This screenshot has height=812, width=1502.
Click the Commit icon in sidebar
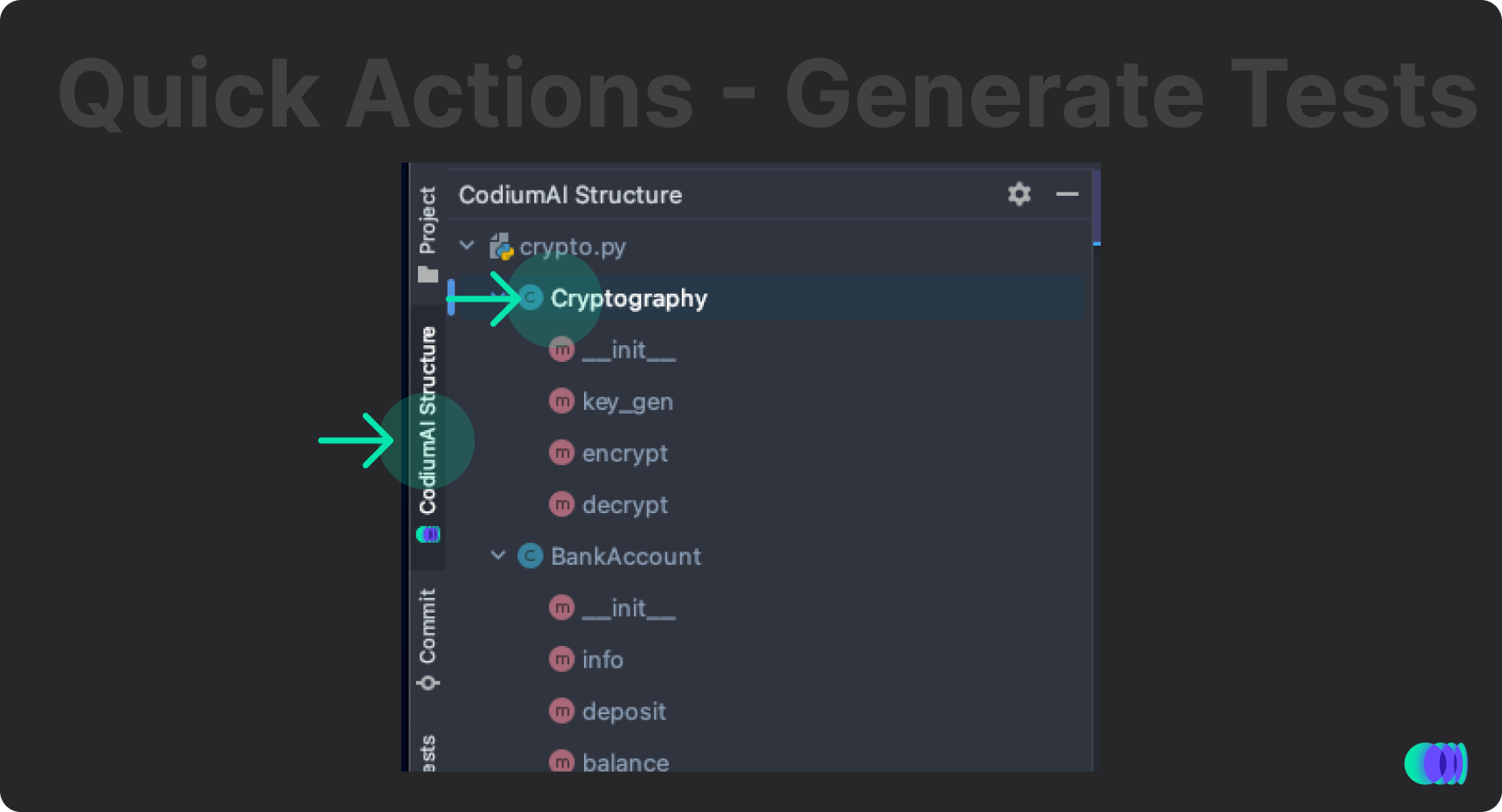click(x=428, y=683)
